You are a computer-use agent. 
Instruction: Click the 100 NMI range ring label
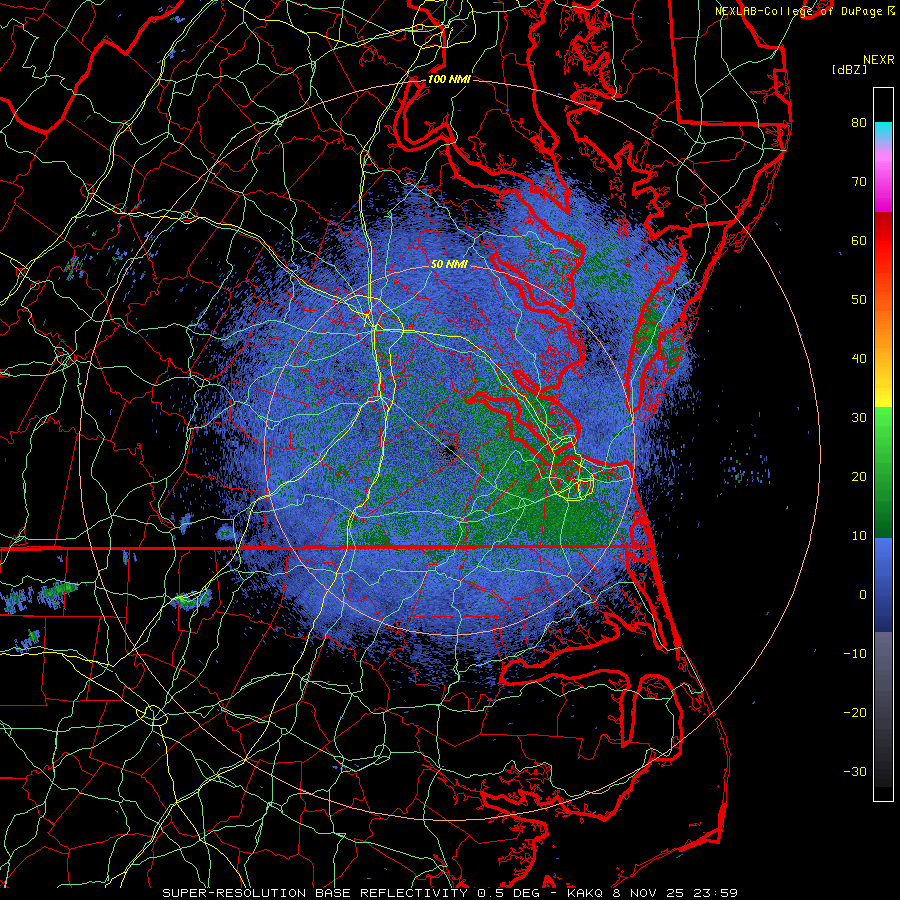449,79
